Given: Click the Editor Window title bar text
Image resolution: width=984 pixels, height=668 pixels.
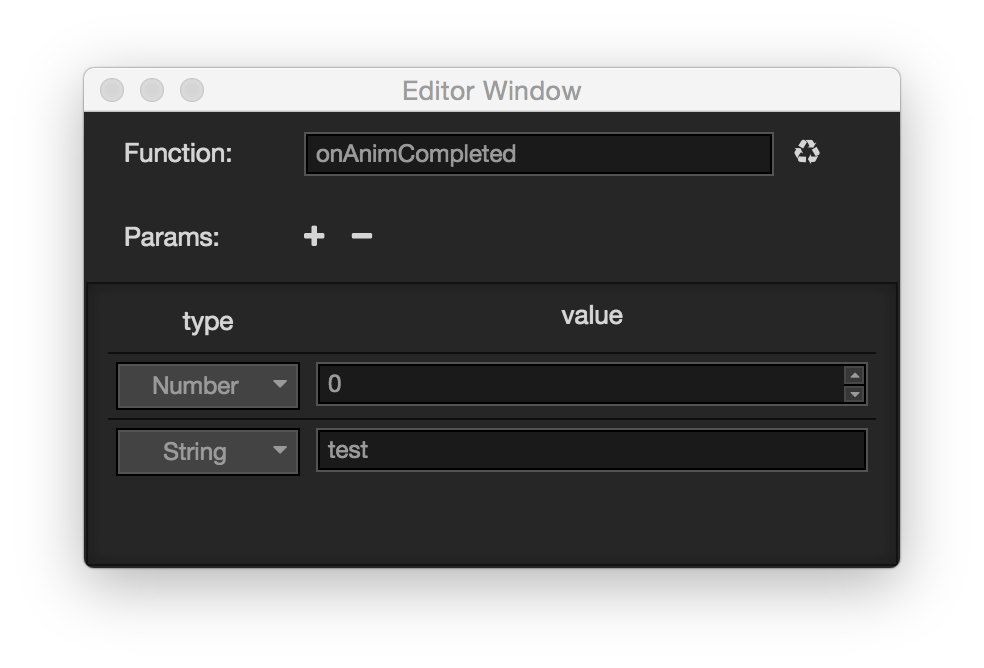Looking at the screenshot, I should [x=491, y=91].
